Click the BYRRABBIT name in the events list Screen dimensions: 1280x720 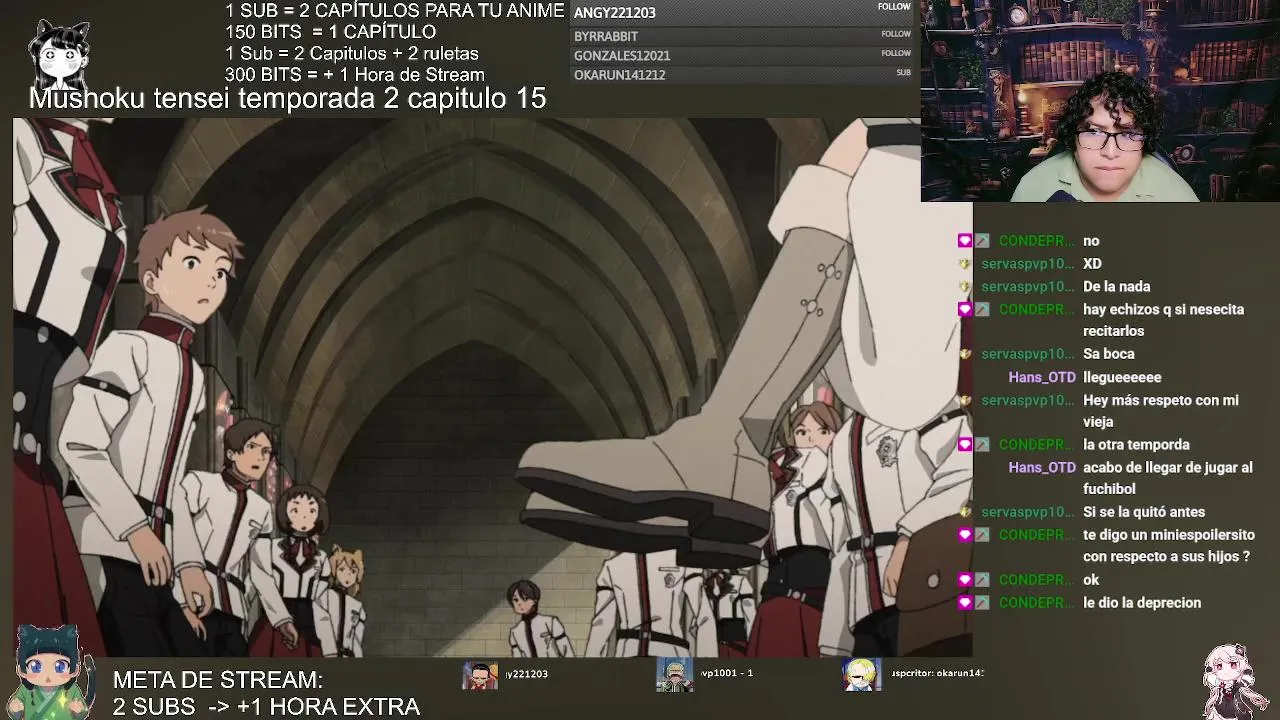click(x=606, y=36)
